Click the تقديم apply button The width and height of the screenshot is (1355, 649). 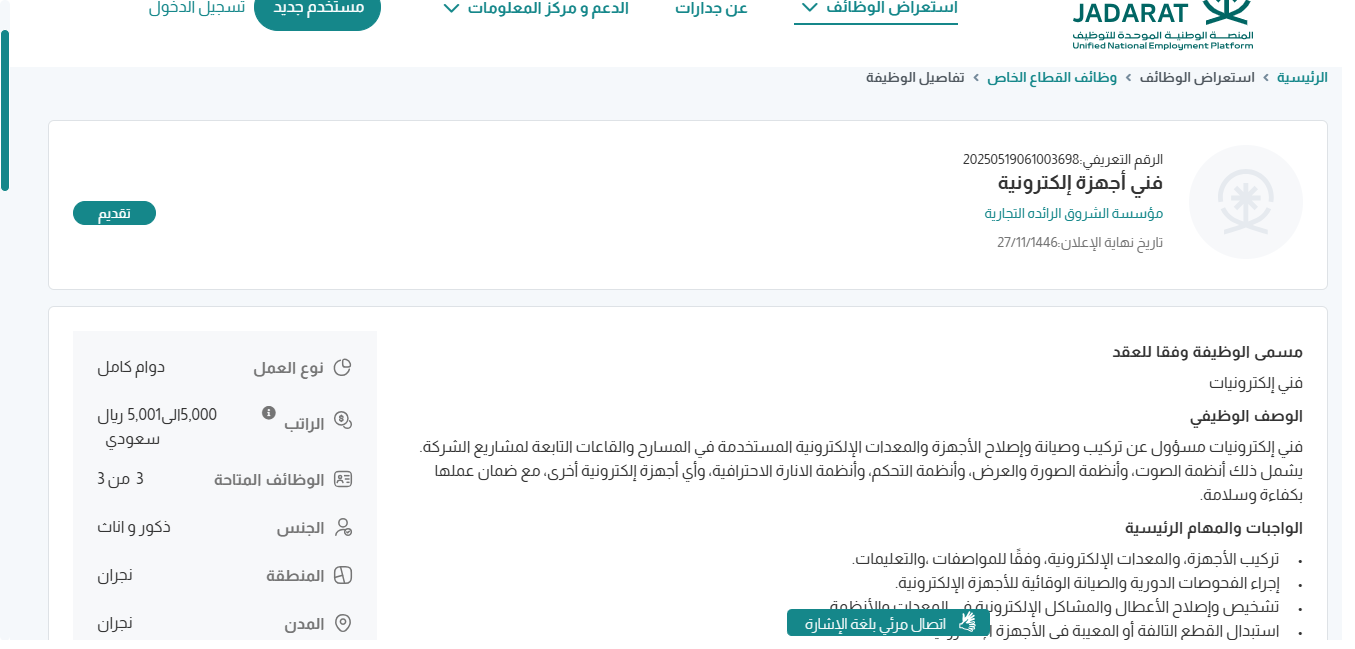point(114,213)
